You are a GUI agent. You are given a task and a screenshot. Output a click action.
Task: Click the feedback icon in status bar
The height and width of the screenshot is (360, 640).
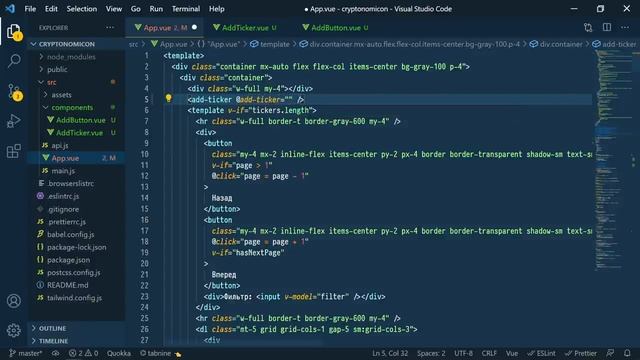click(x=610, y=353)
